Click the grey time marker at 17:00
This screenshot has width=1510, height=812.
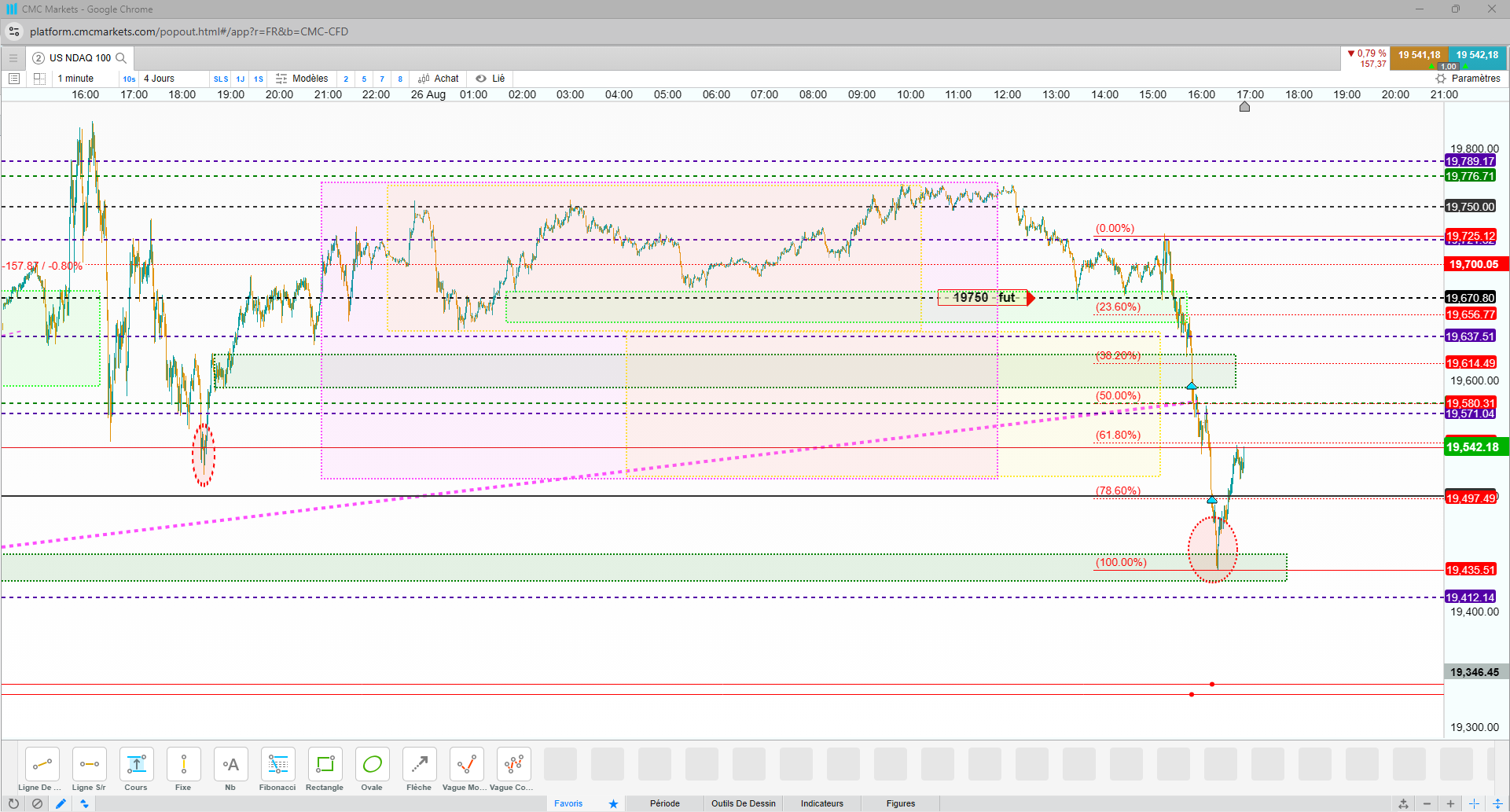point(1244,107)
